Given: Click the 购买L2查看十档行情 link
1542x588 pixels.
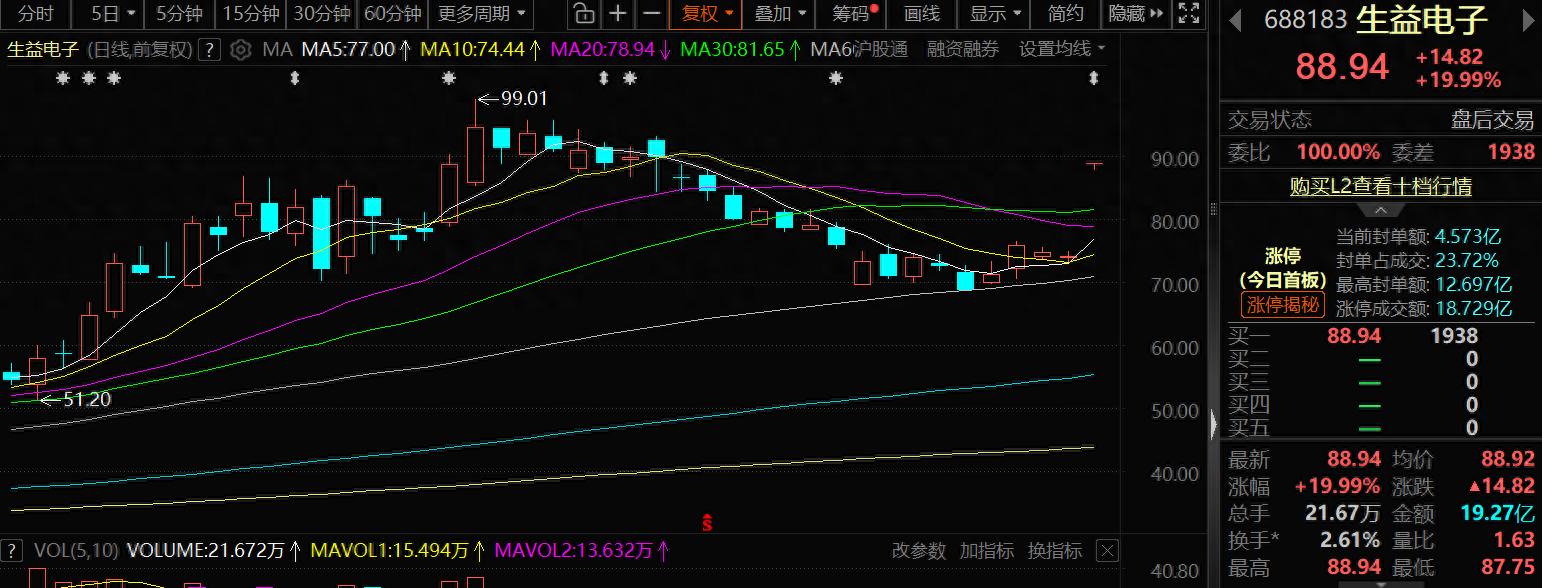Looking at the screenshot, I should 1381,187.
